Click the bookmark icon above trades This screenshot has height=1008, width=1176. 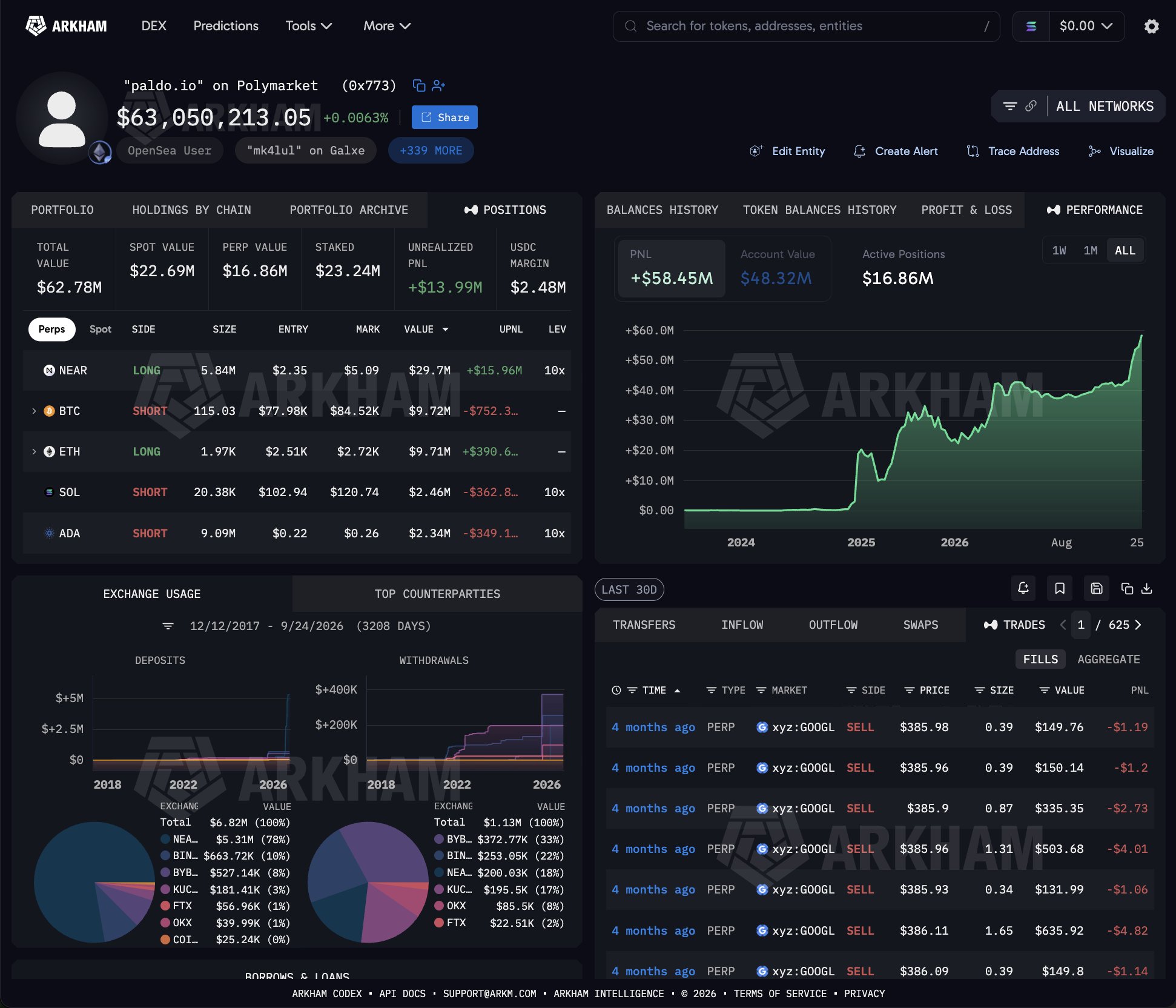(1060, 588)
